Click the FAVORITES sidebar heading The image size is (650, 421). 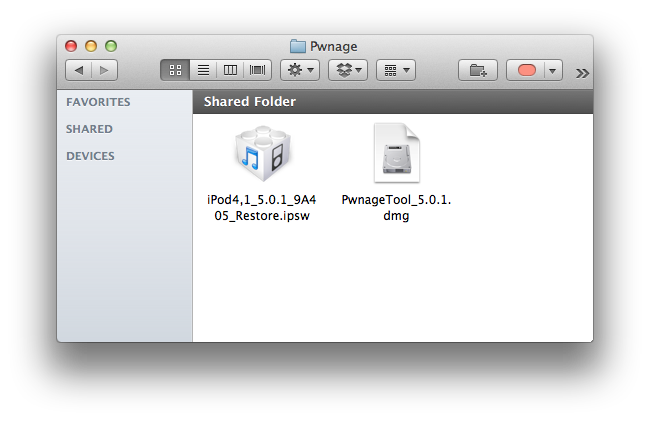(x=98, y=102)
